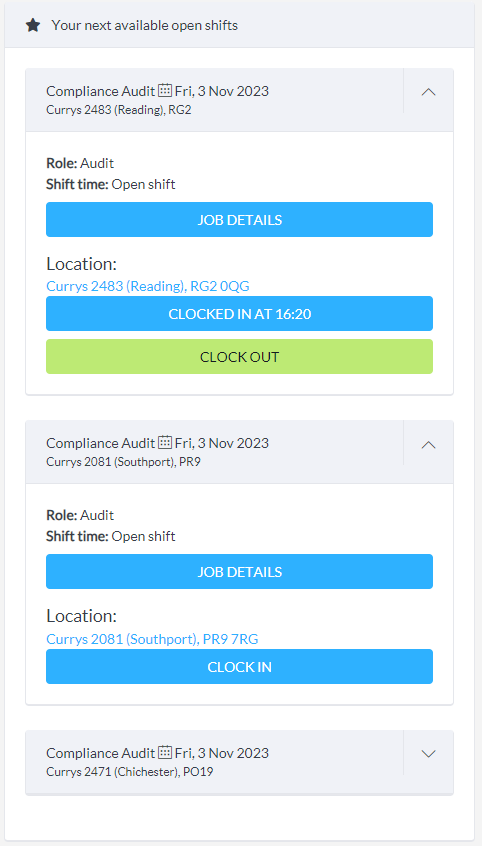Click the 'Your next available open shifts' heading

click(x=145, y=25)
